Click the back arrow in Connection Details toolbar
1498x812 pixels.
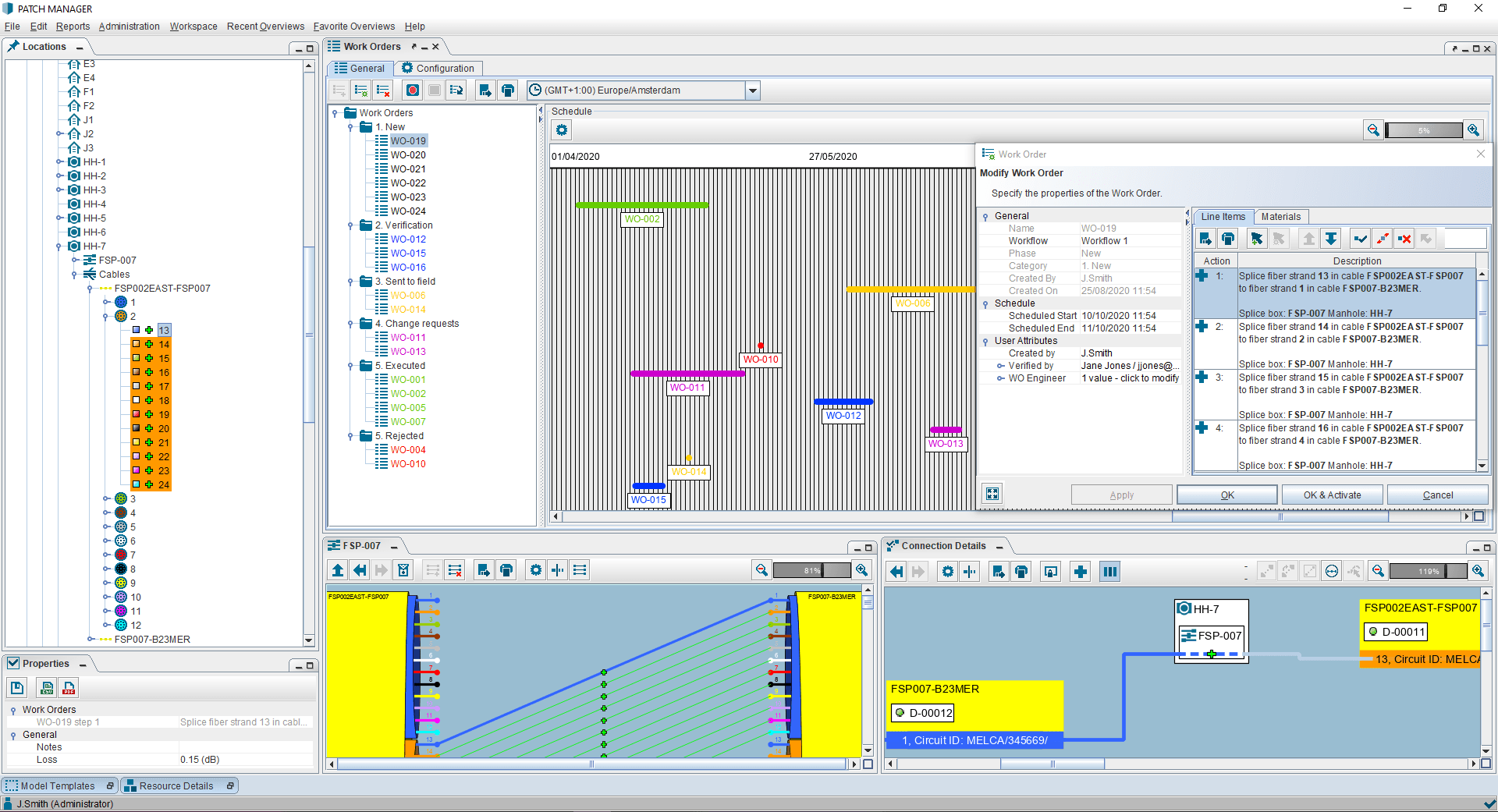tap(896, 572)
